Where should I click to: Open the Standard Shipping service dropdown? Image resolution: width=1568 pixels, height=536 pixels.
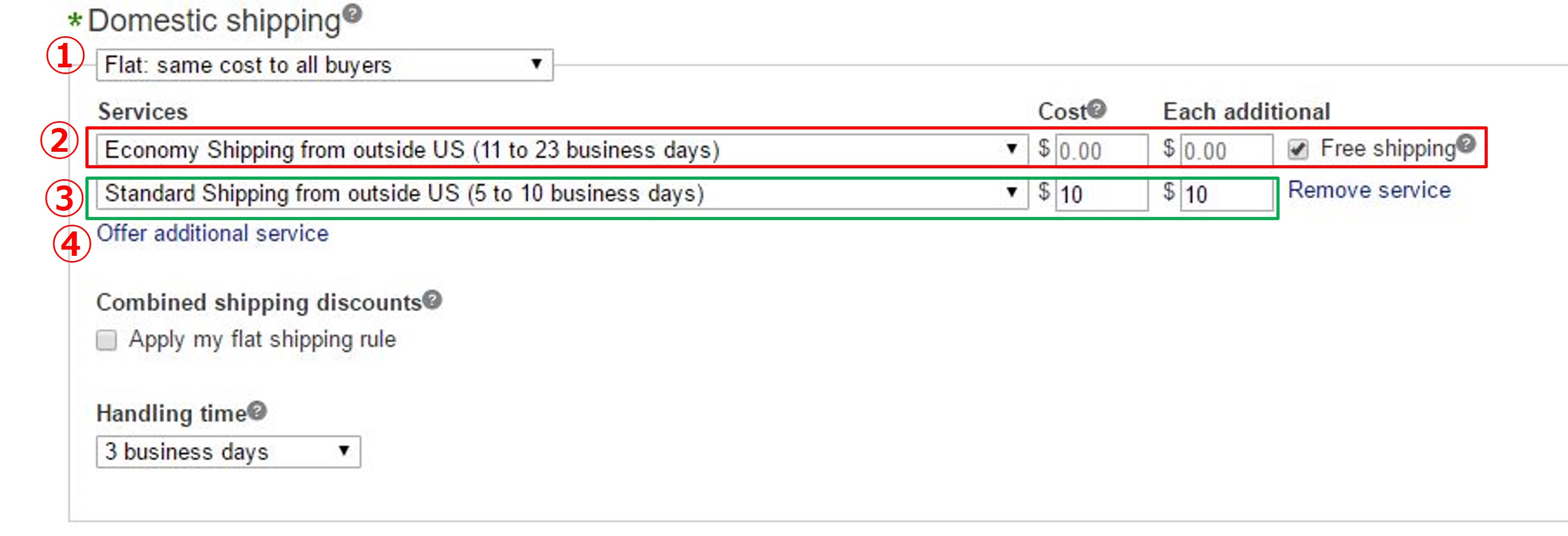tap(562, 194)
